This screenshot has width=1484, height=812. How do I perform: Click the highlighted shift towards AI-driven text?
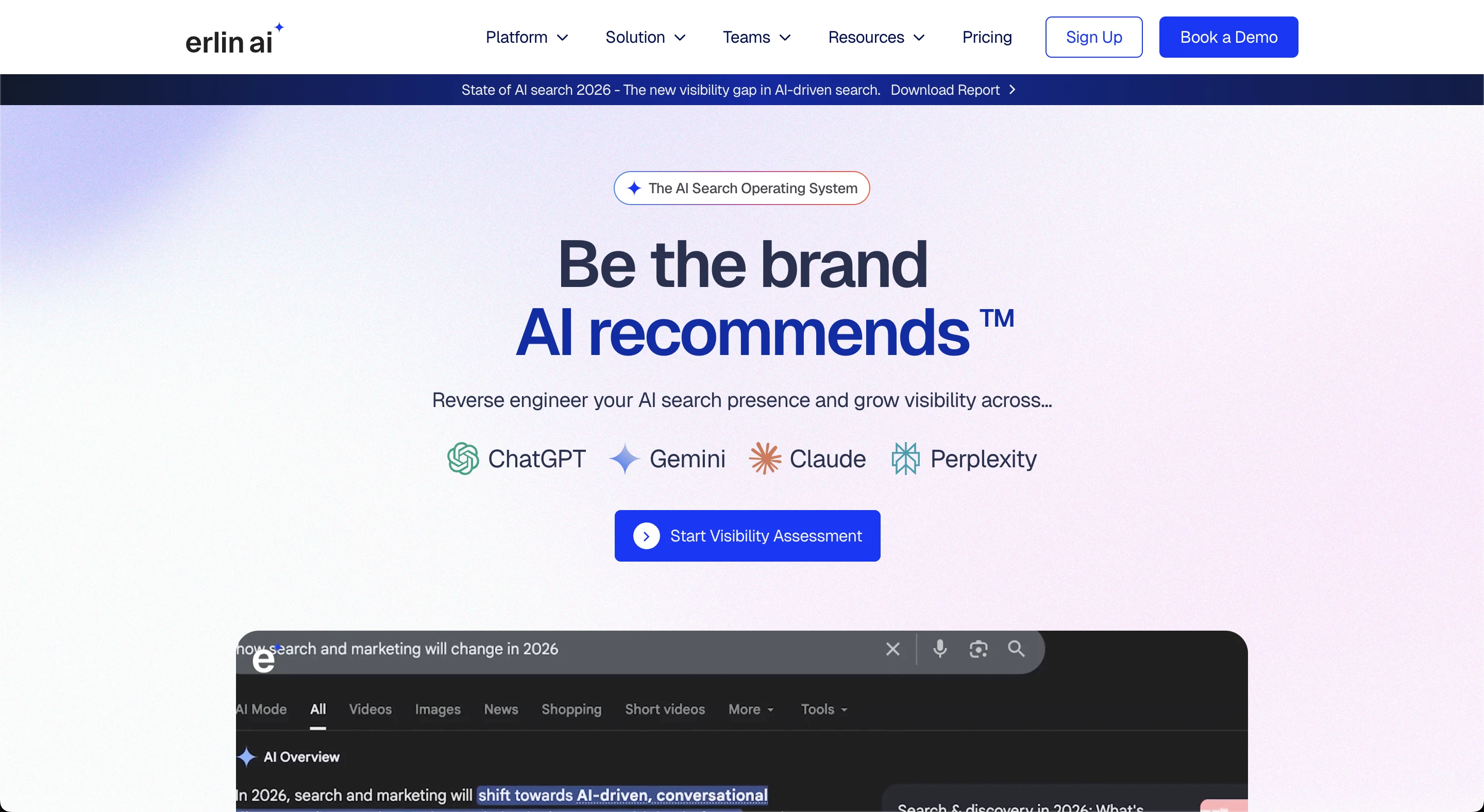coord(623,796)
